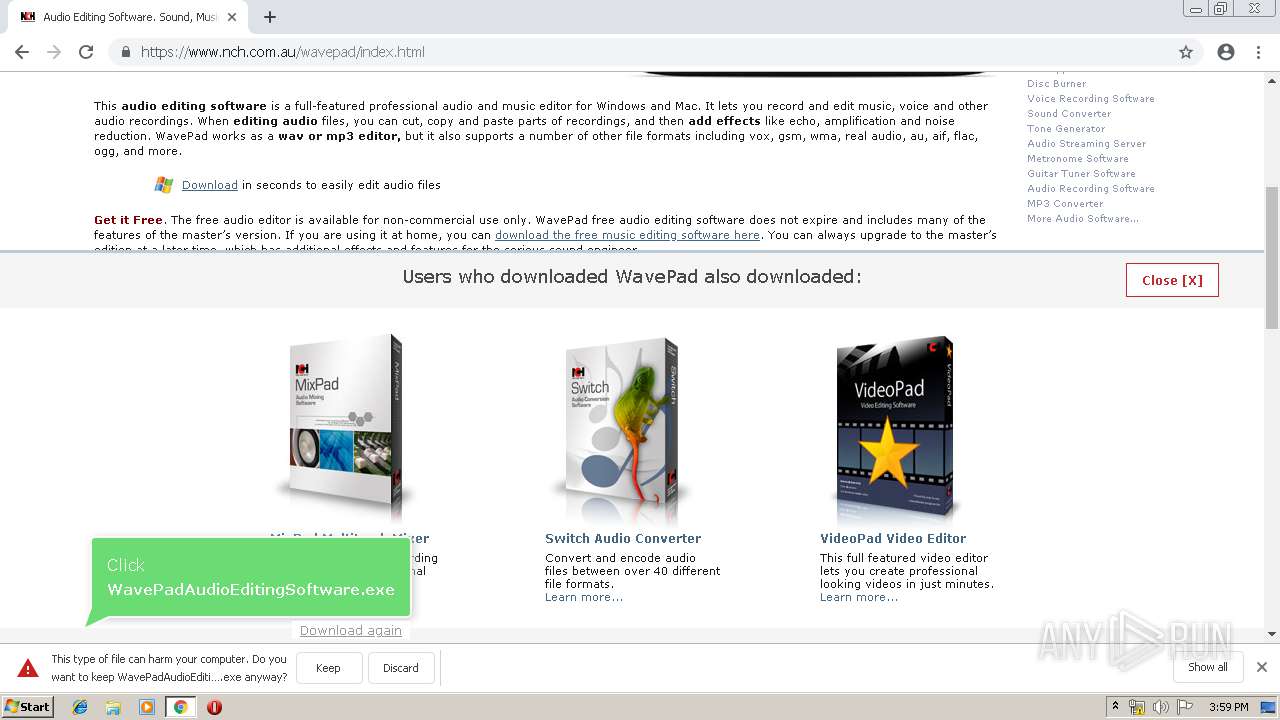
Task: Click the Download again link
Action: coord(351,630)
